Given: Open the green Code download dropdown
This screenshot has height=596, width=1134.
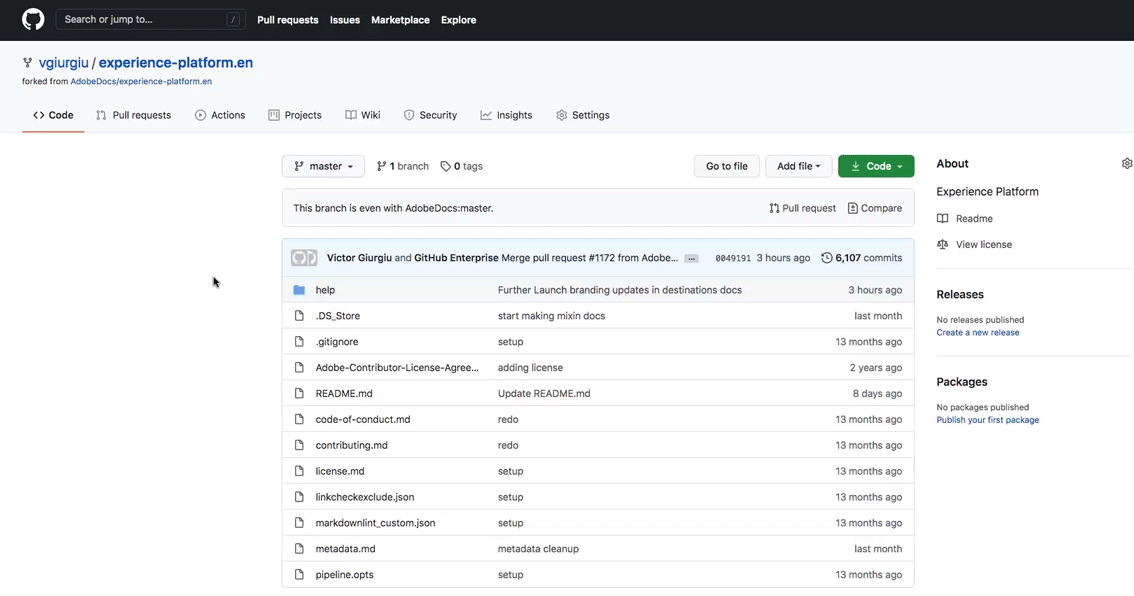Looking at the screenshot, I should pos(876,167).
